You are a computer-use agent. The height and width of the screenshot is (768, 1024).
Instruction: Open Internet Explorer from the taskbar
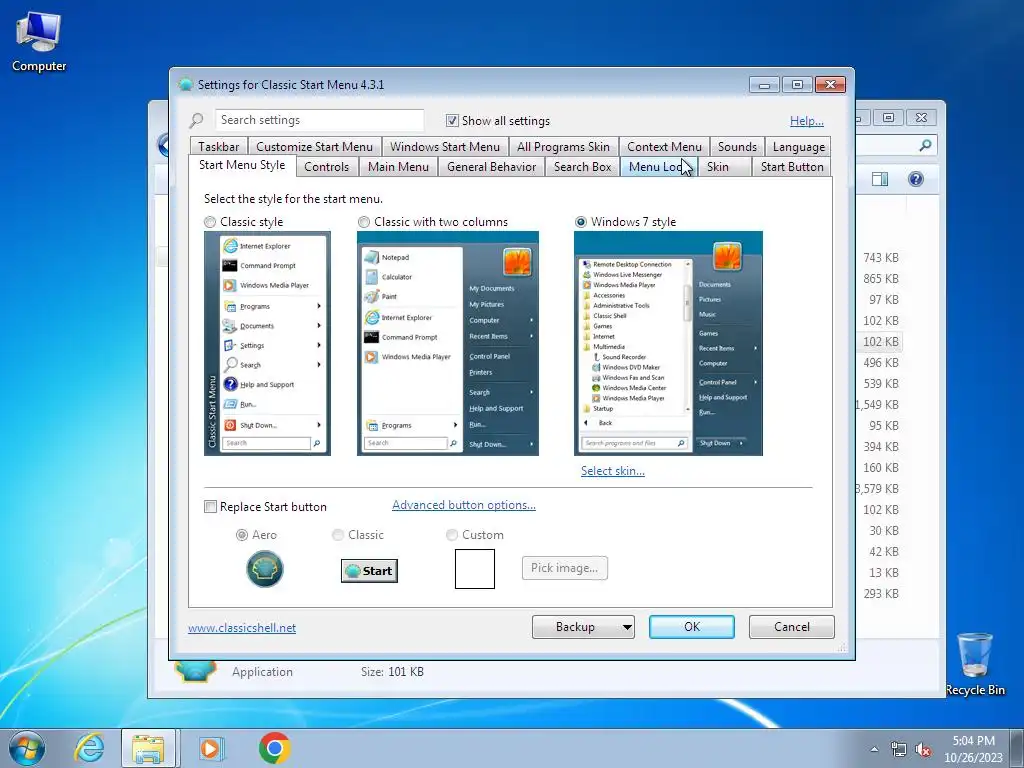point(89,748)
